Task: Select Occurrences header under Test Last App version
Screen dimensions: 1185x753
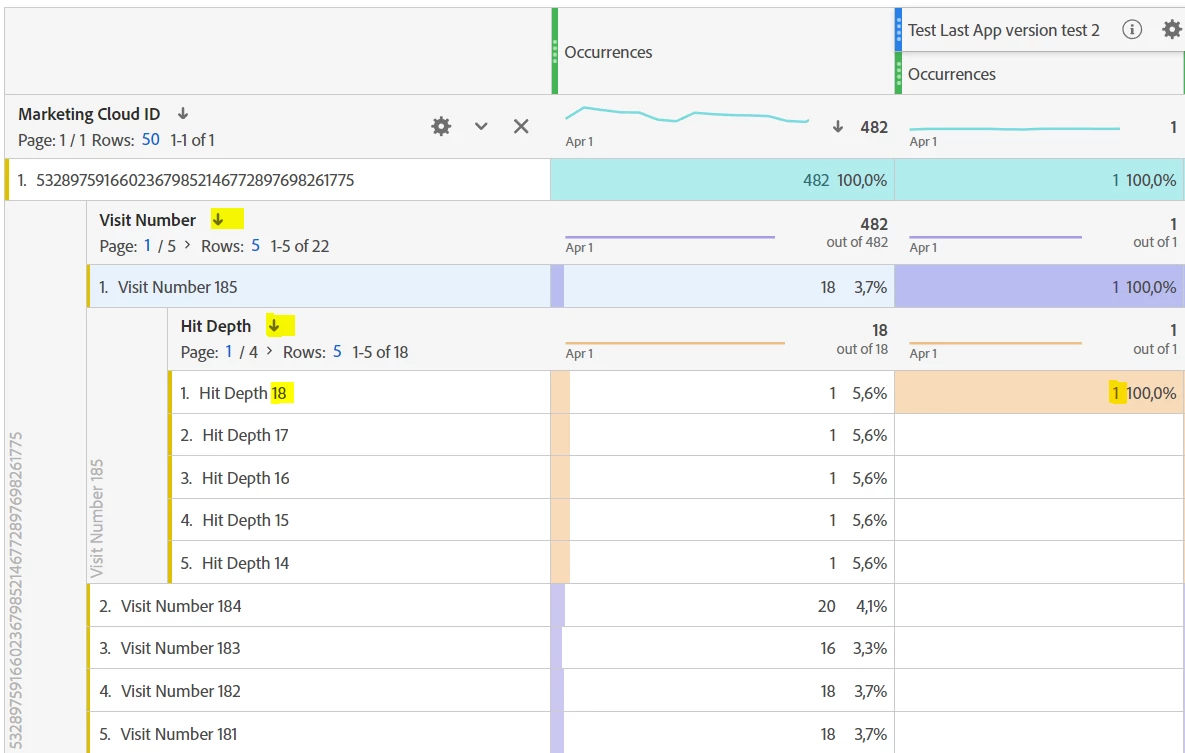Action: [x=1039, y=73]
